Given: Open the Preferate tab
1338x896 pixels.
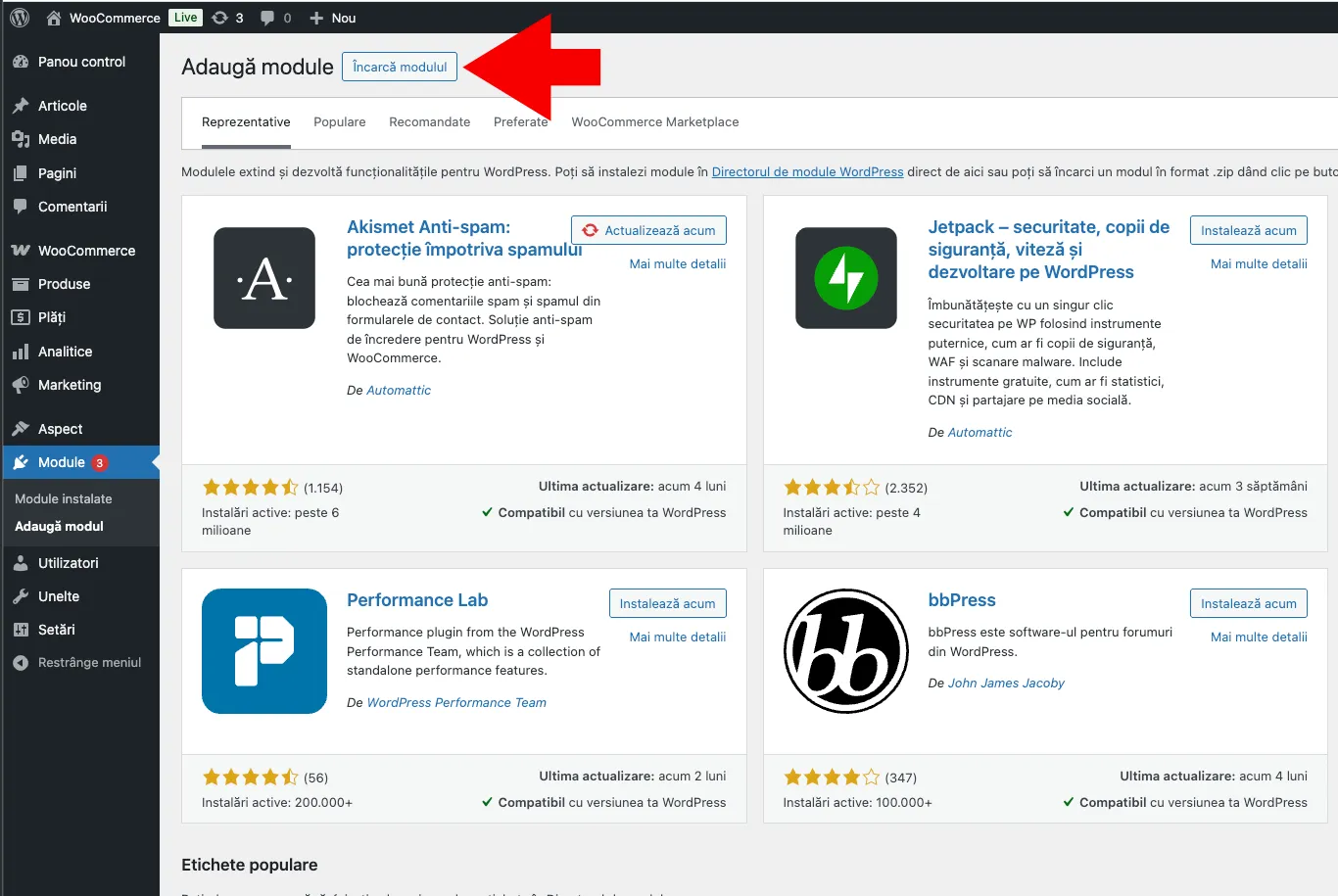Looking at the screenshot, I should [521, 122].
